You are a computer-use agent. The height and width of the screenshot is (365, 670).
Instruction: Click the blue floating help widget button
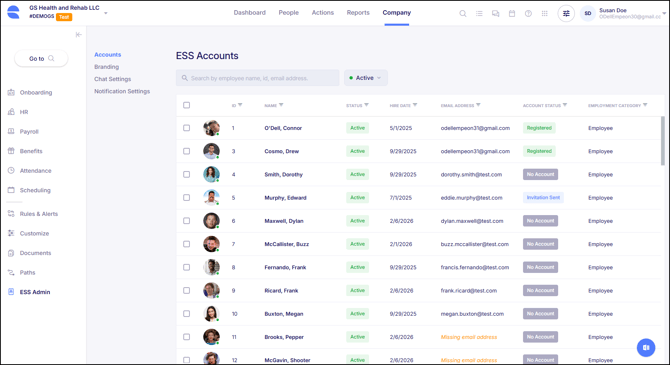[646, 347]
